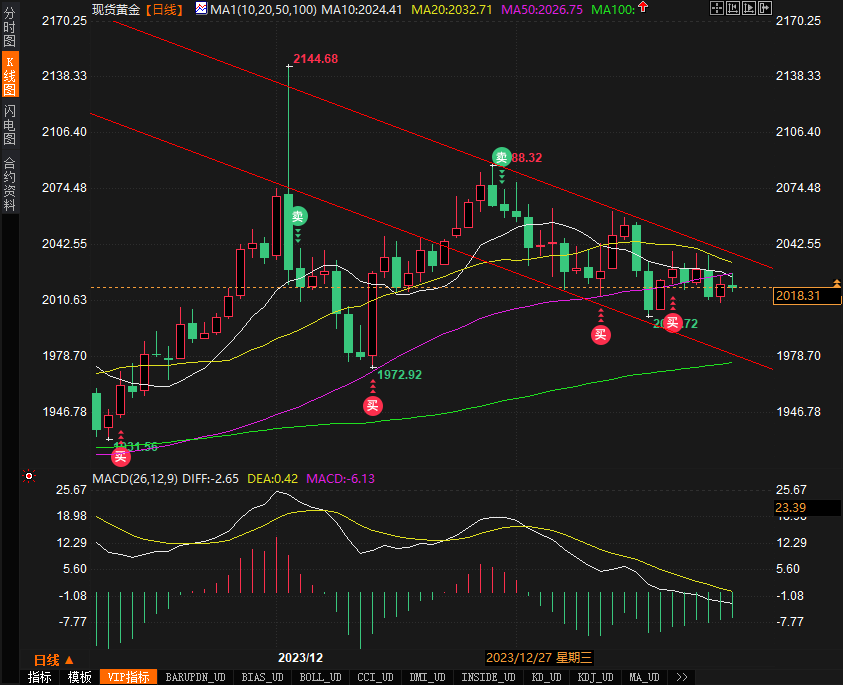This screenshot has width=843, height=685.
Task: Toggle the VIP指标 tab
Action: (129, 677)
